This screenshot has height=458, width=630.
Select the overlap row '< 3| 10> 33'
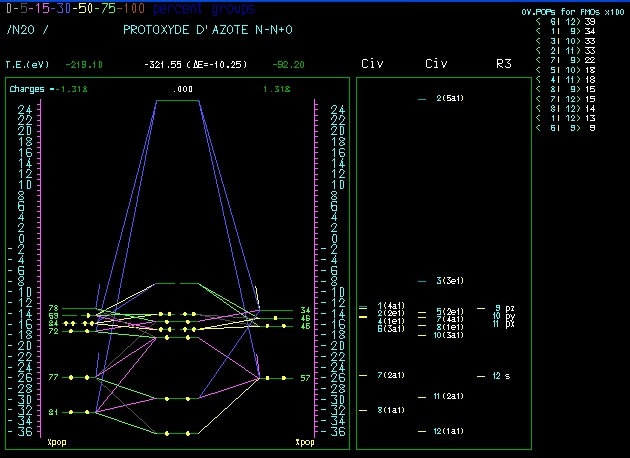click(x=565, y=41)
